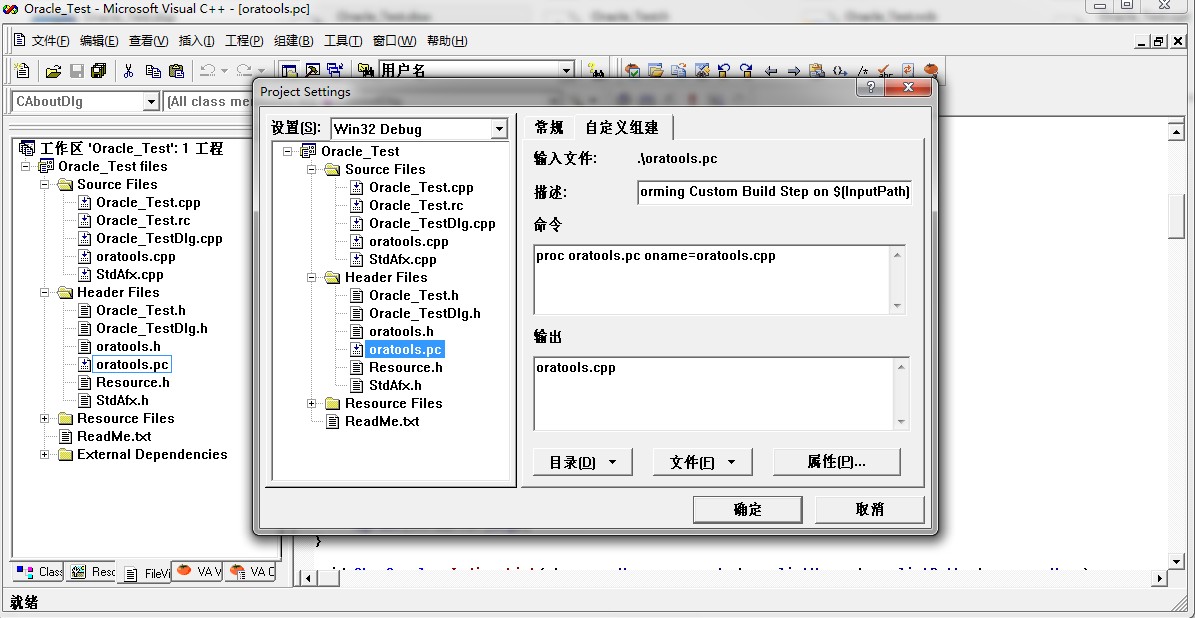The image size is (1195, 618).
Task: Open the 用户名 find combo box dropdown
Action: pyautogui.click(x=566, y=71)
